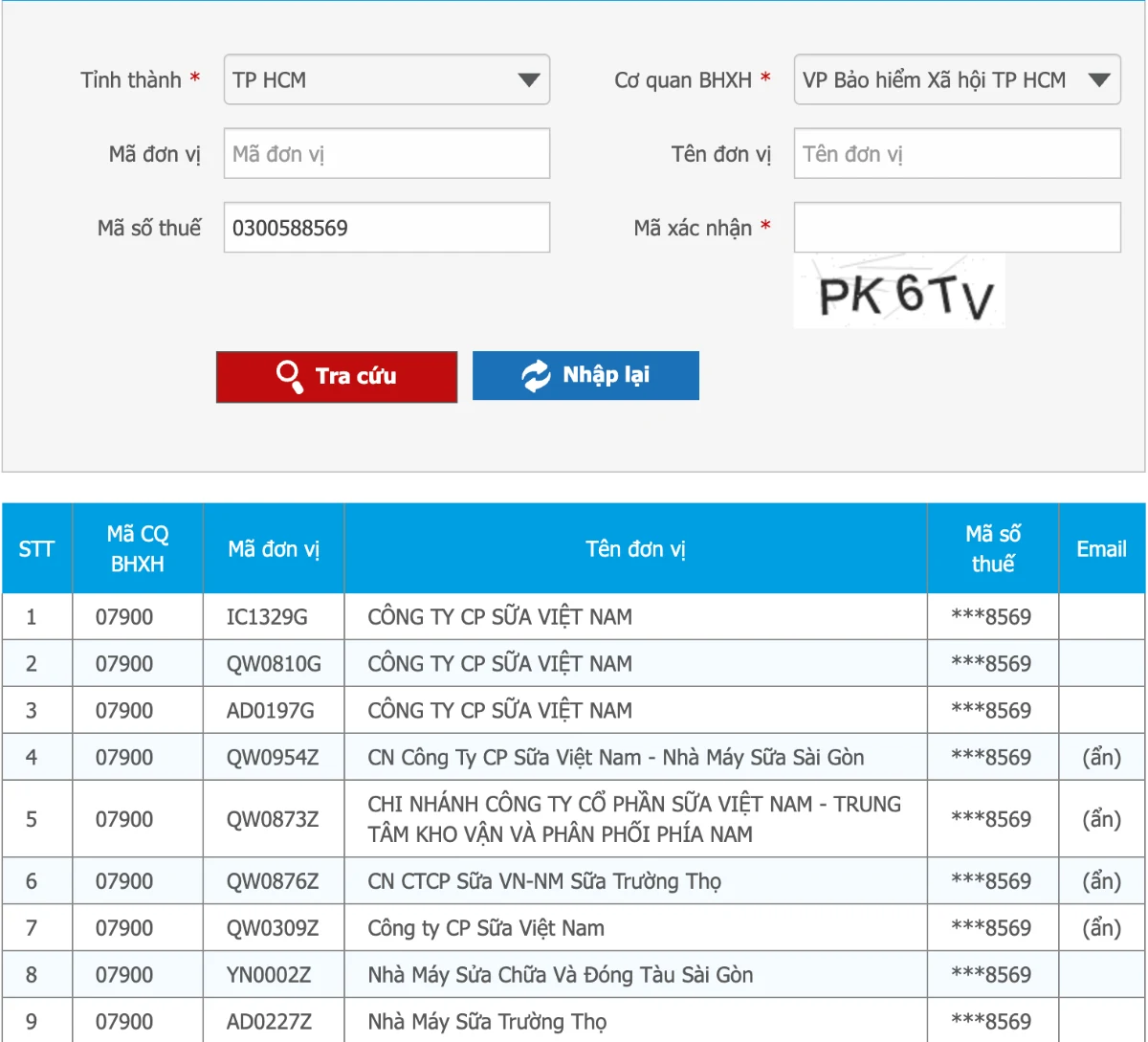The height and width of the screenshot is (1042, 1148).
Task: Click the hidden email (ẩn) for QW0876Z
Action: tap(1101, 881)
